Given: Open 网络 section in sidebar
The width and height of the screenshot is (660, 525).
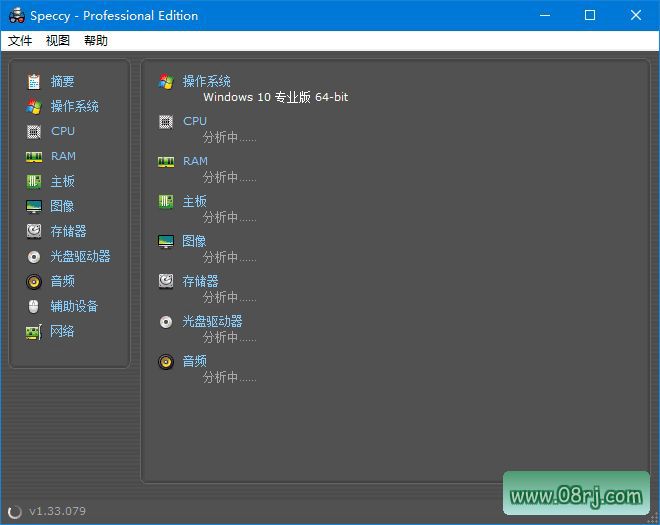Looking at the screenshot, I should coord(62,331).
